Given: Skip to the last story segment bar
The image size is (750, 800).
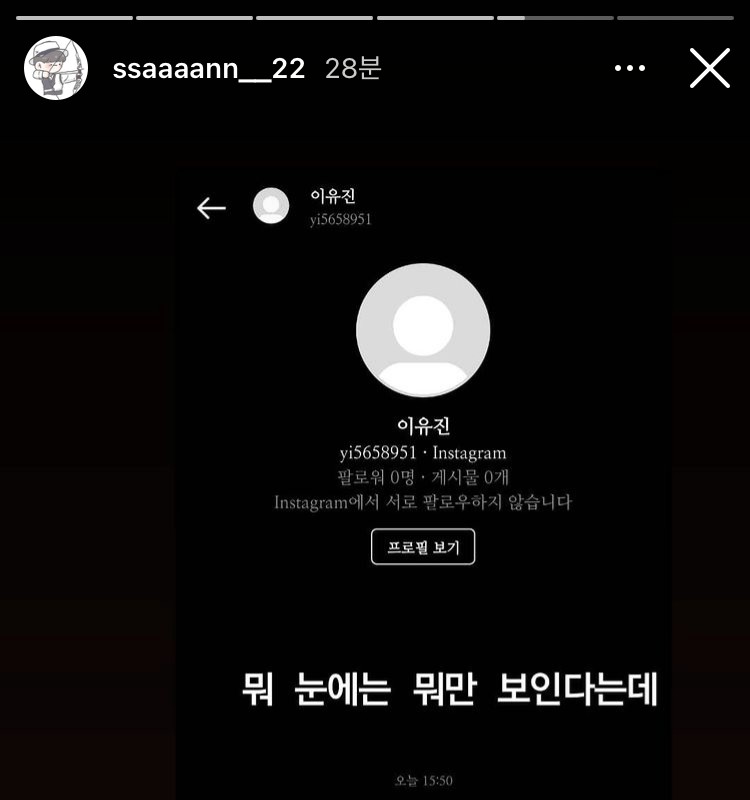Looking at the screenshot, I should point(676,18).
